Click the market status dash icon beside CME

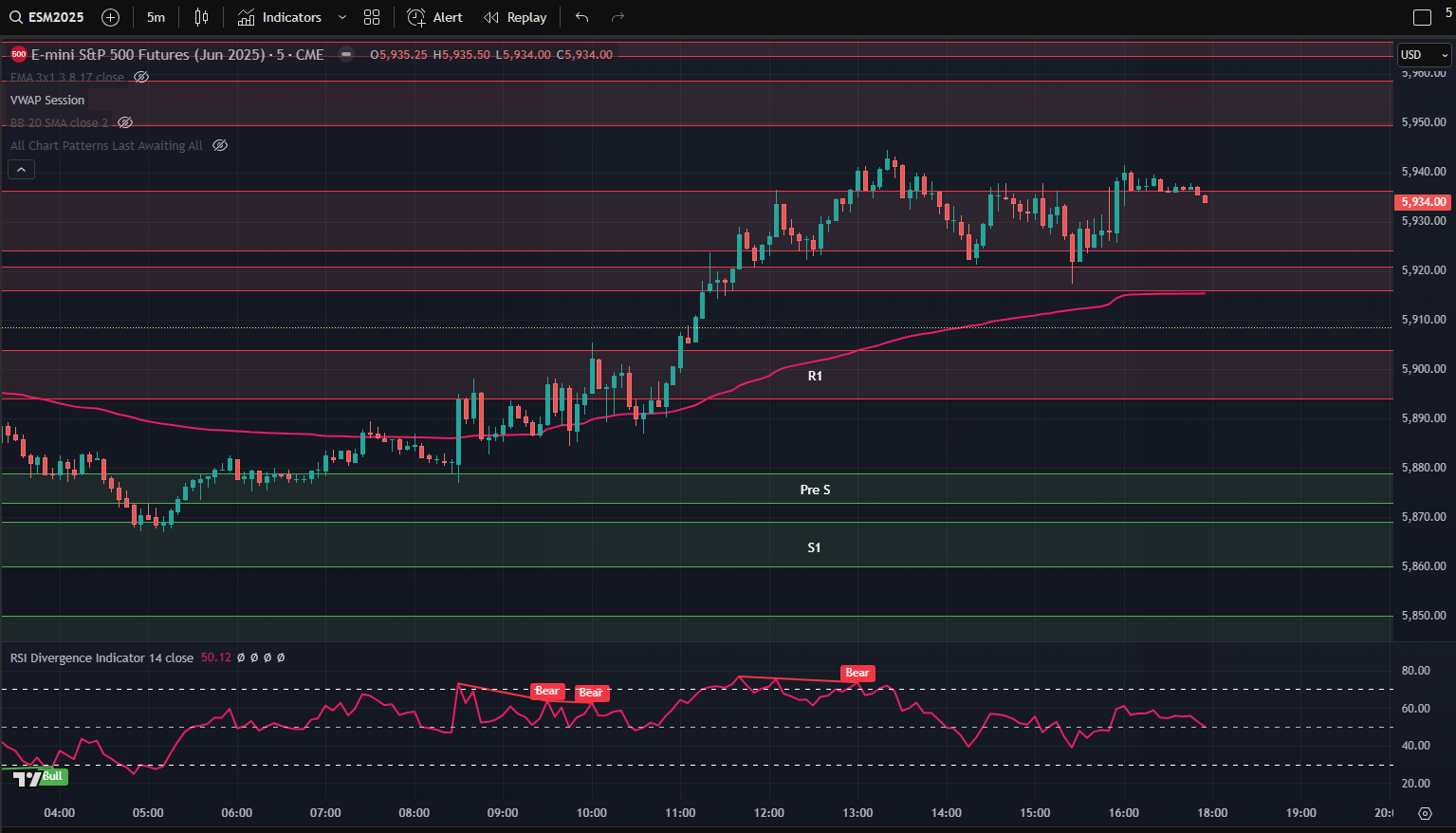pyautogui.click(x=346, y=54)
